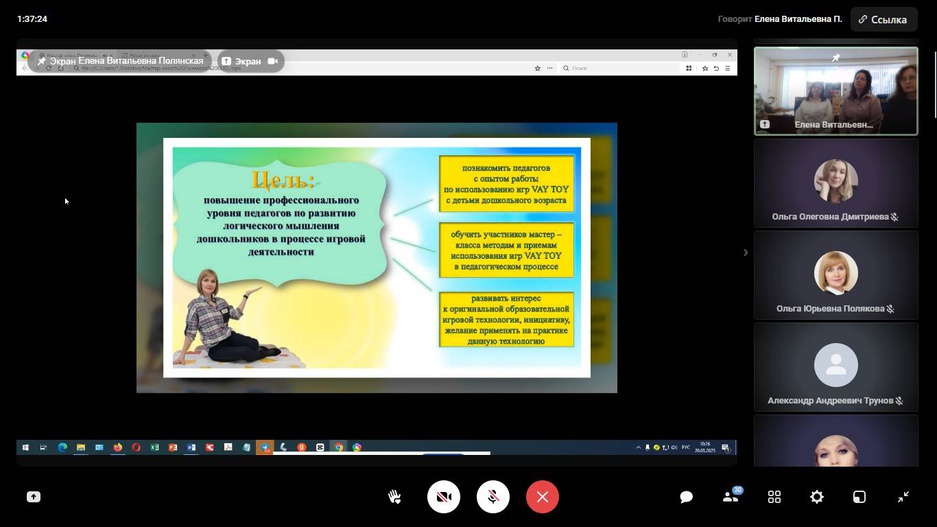Image resolution: width=937 pixels, height=527 pixels.
Task: Open Yandex Browser in shared taskbar
Action: tap(302, 447)
